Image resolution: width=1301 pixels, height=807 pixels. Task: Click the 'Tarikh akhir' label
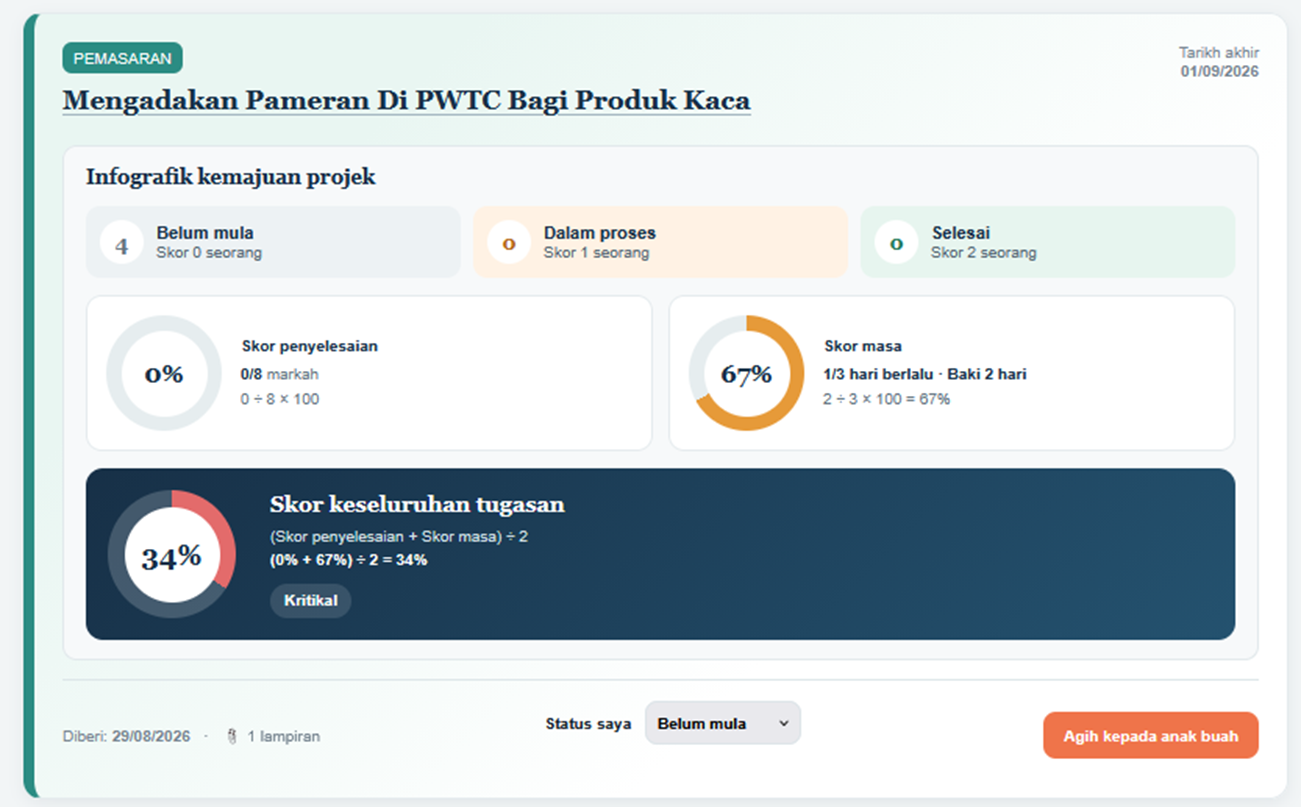click(1219, 53)
